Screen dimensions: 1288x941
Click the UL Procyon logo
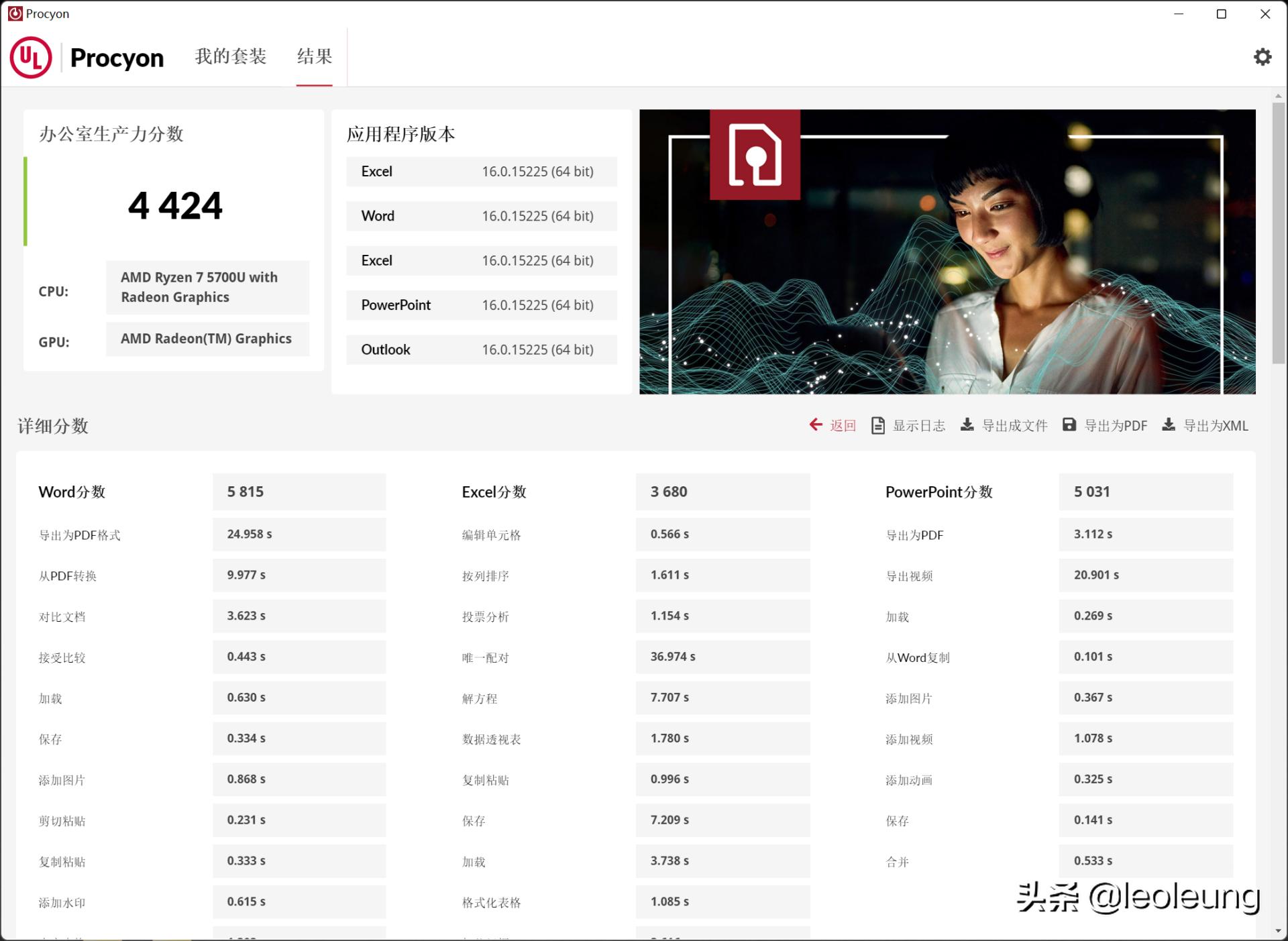[x=32, y=58]
